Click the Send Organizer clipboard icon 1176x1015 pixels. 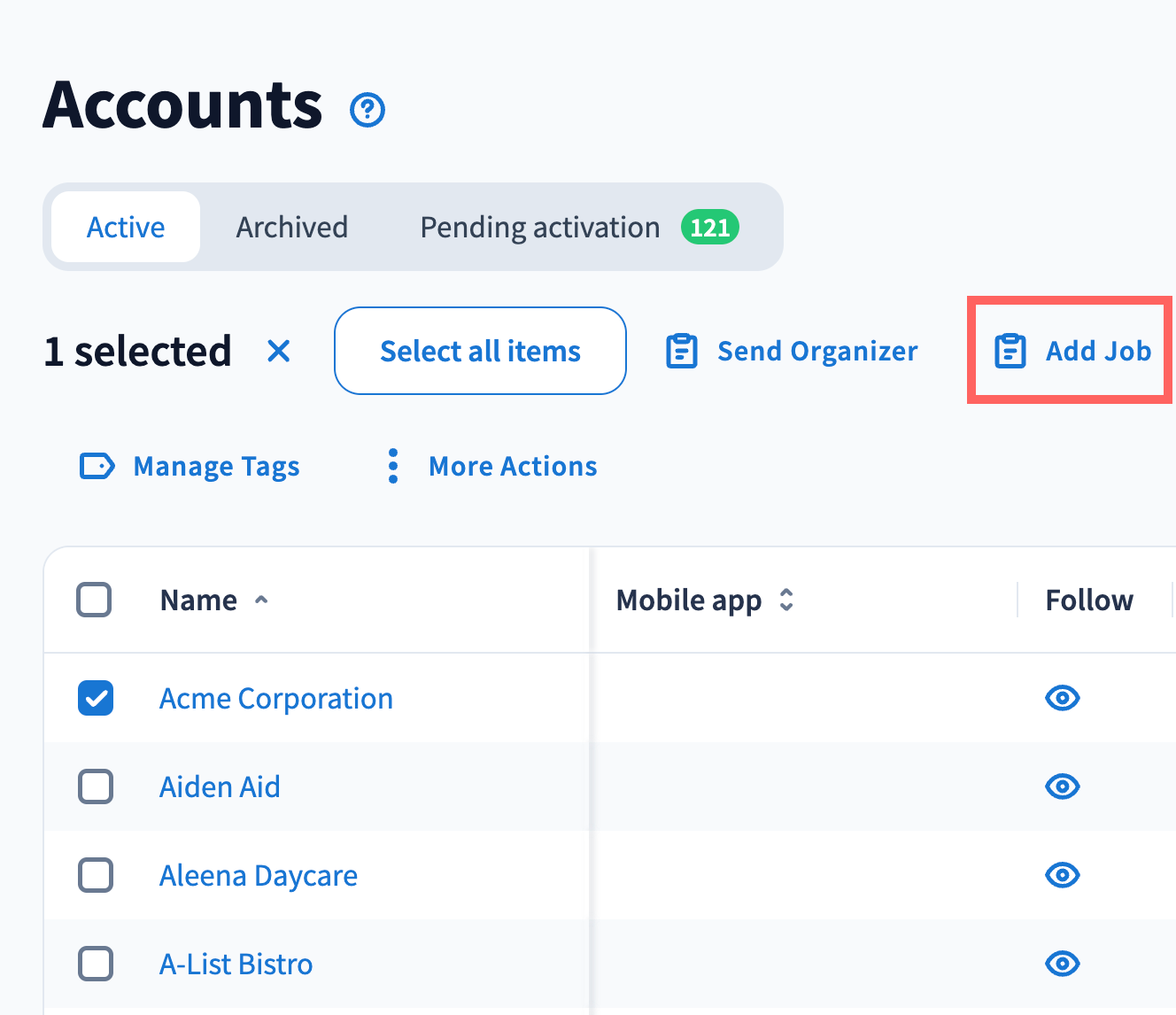(682, 352)
